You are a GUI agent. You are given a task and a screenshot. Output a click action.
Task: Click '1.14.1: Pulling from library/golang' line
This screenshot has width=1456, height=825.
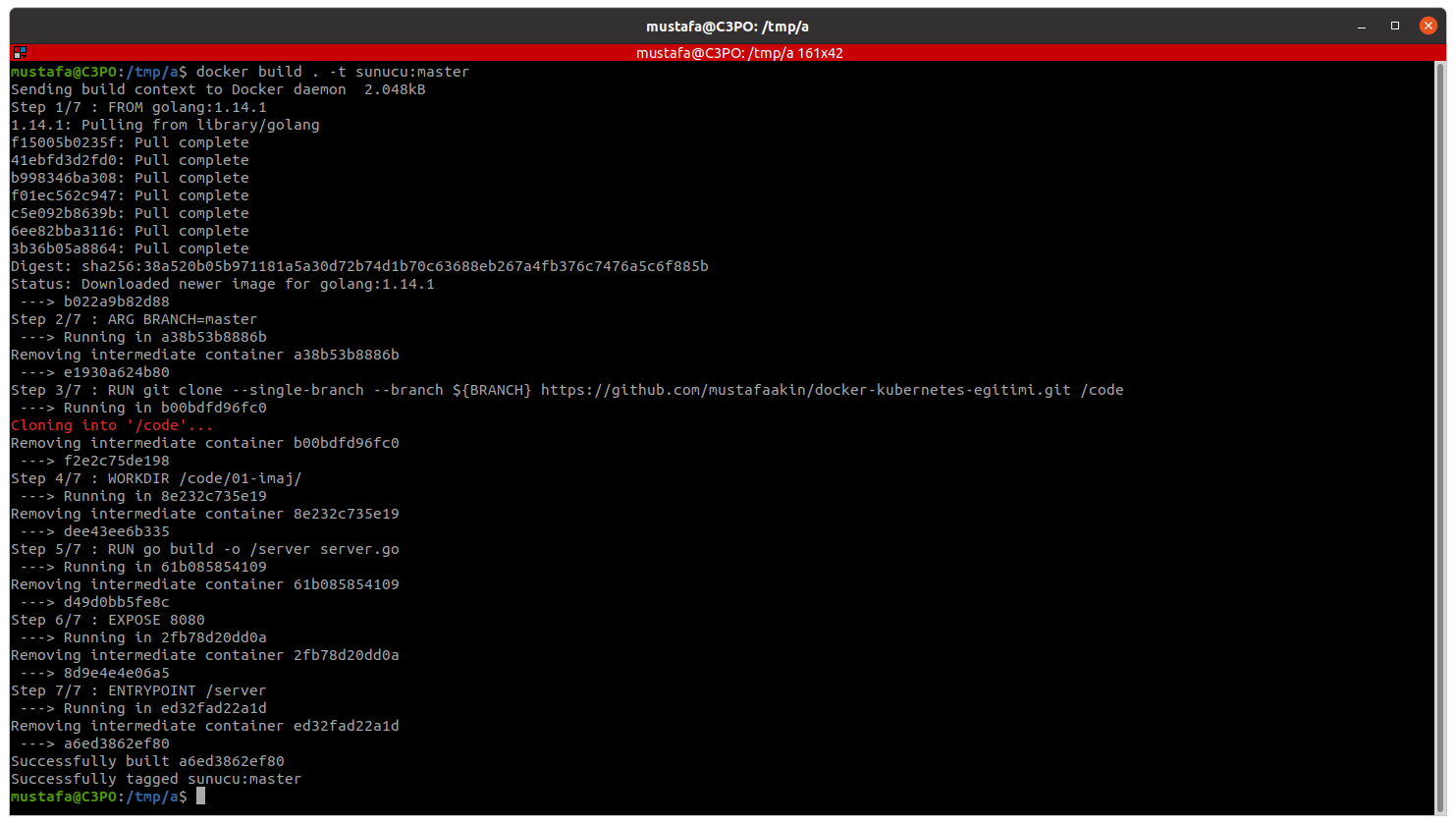[x=165, y=125]
